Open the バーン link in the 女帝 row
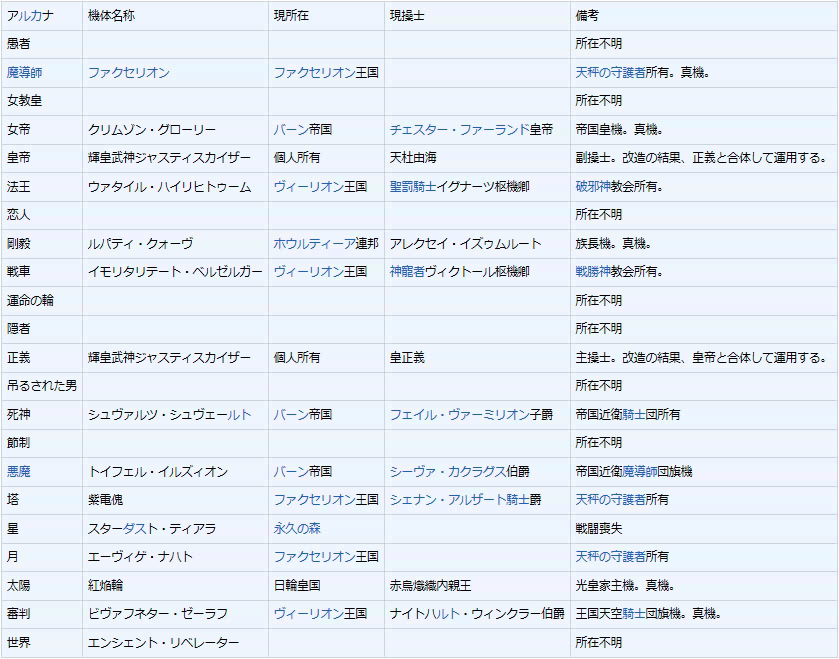This screenshot has height=659, width=839. tap(291, 130)
